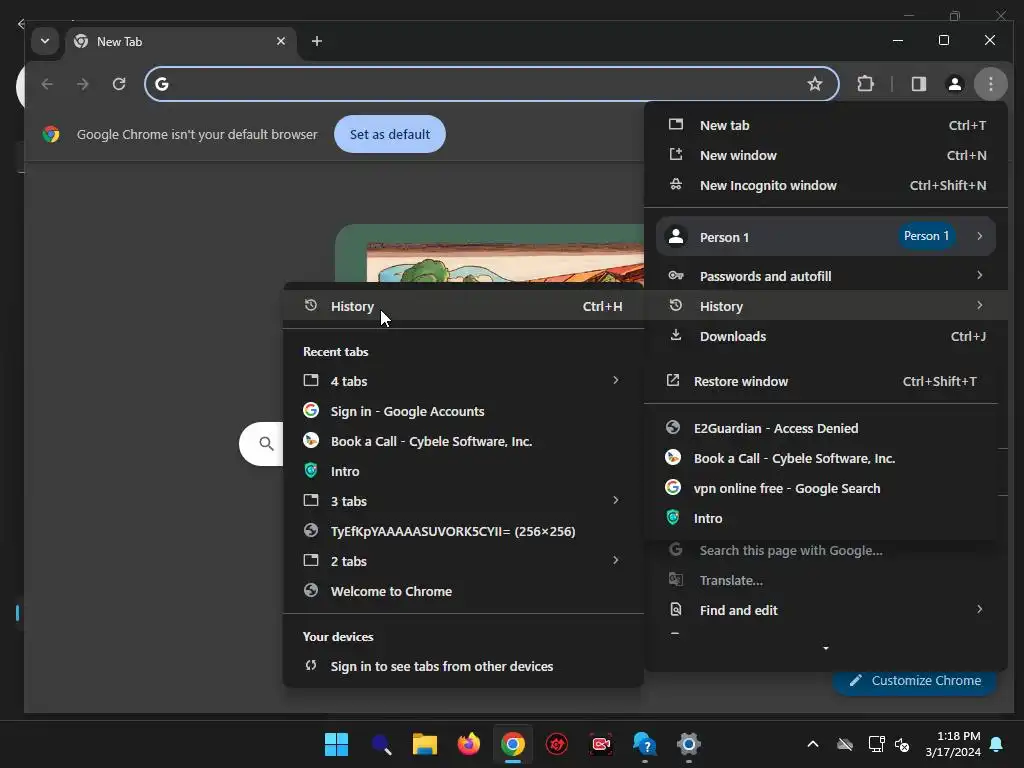The image size is (1024, 768).
Task: Expand the History entry in main menu
Action: (x=826, y=306)
